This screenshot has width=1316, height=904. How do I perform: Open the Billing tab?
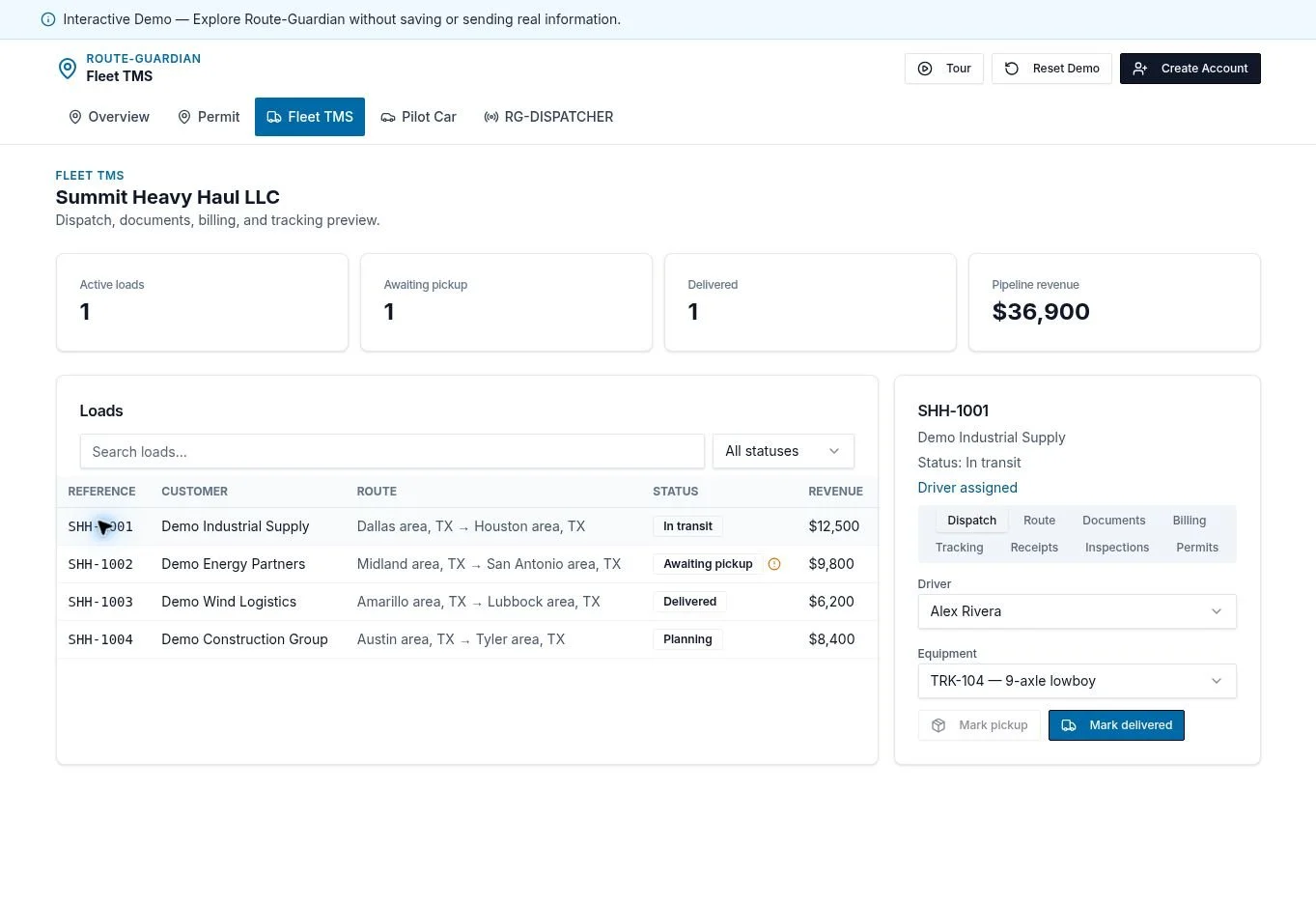pos(1189,521)
